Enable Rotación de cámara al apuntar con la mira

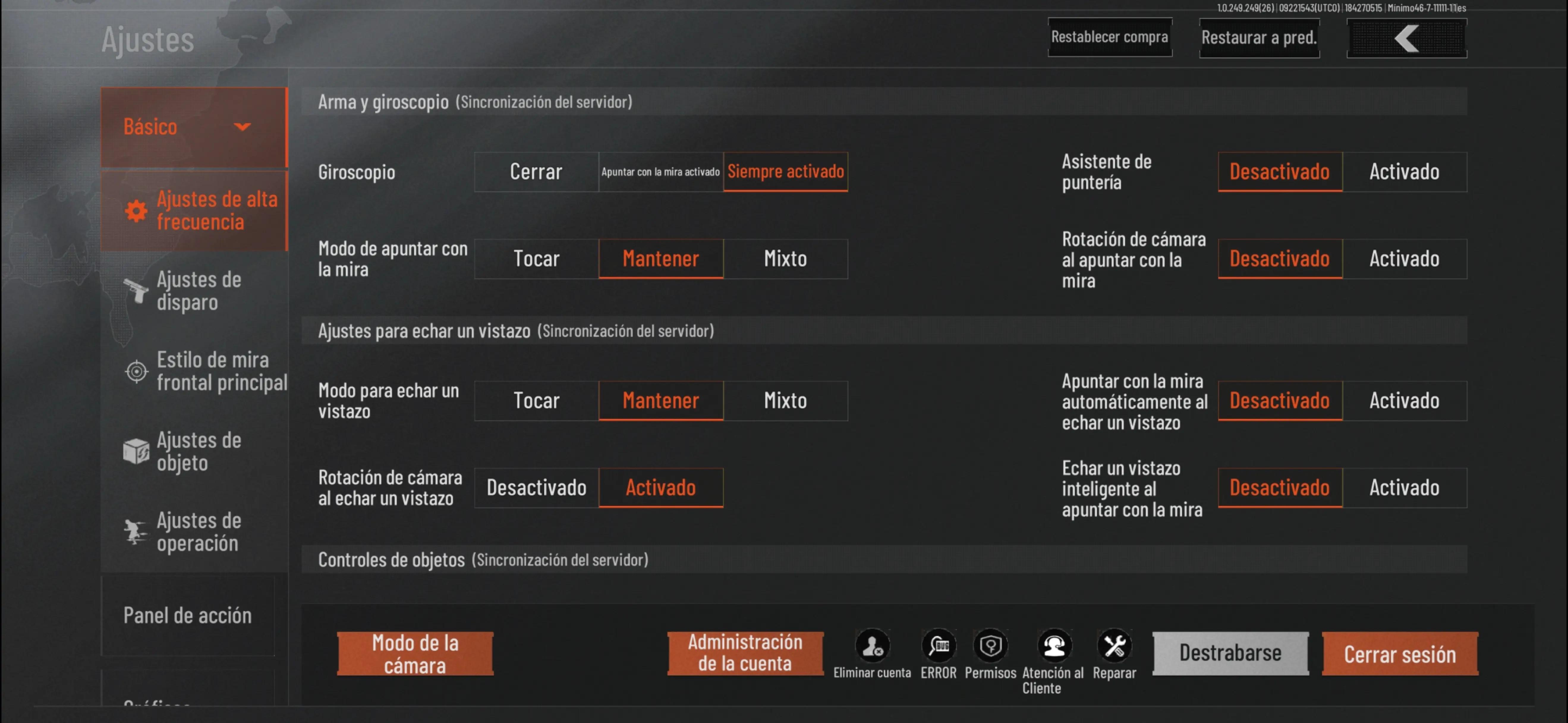[x=1405, y=259]
